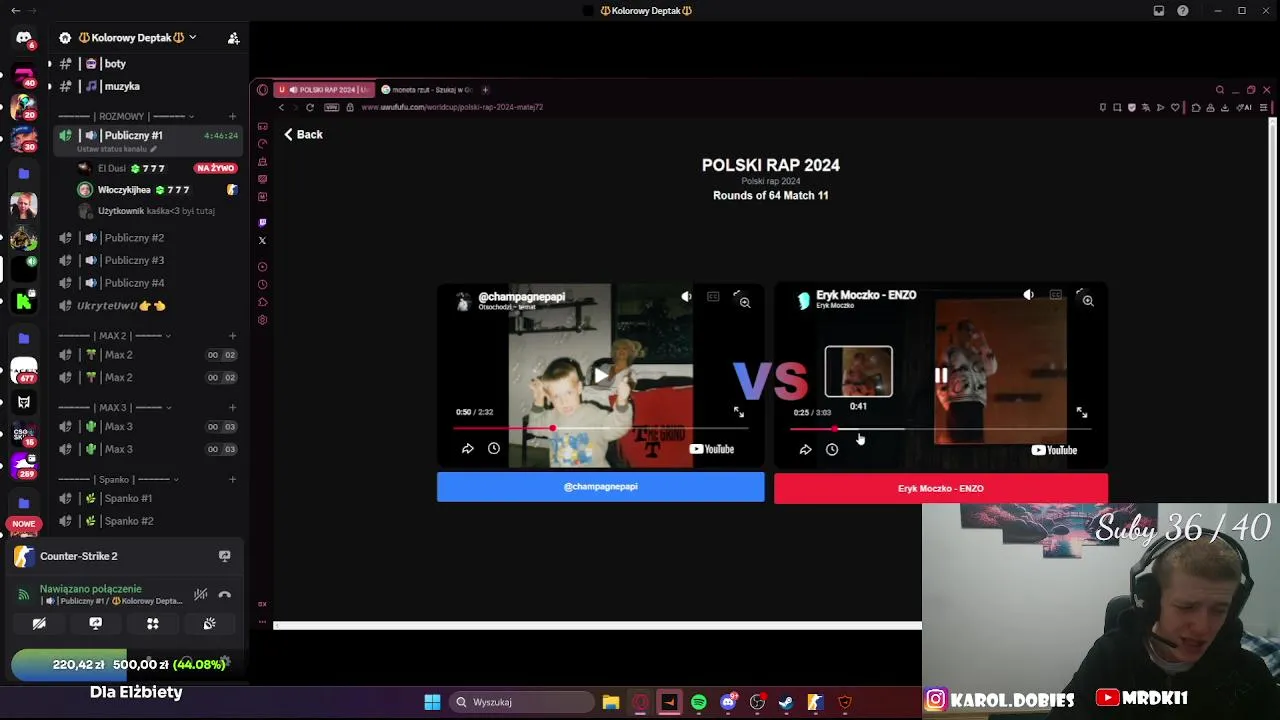Mute the @champagnepapi video volume
1280x720 pixels.
tap(686, 297)
